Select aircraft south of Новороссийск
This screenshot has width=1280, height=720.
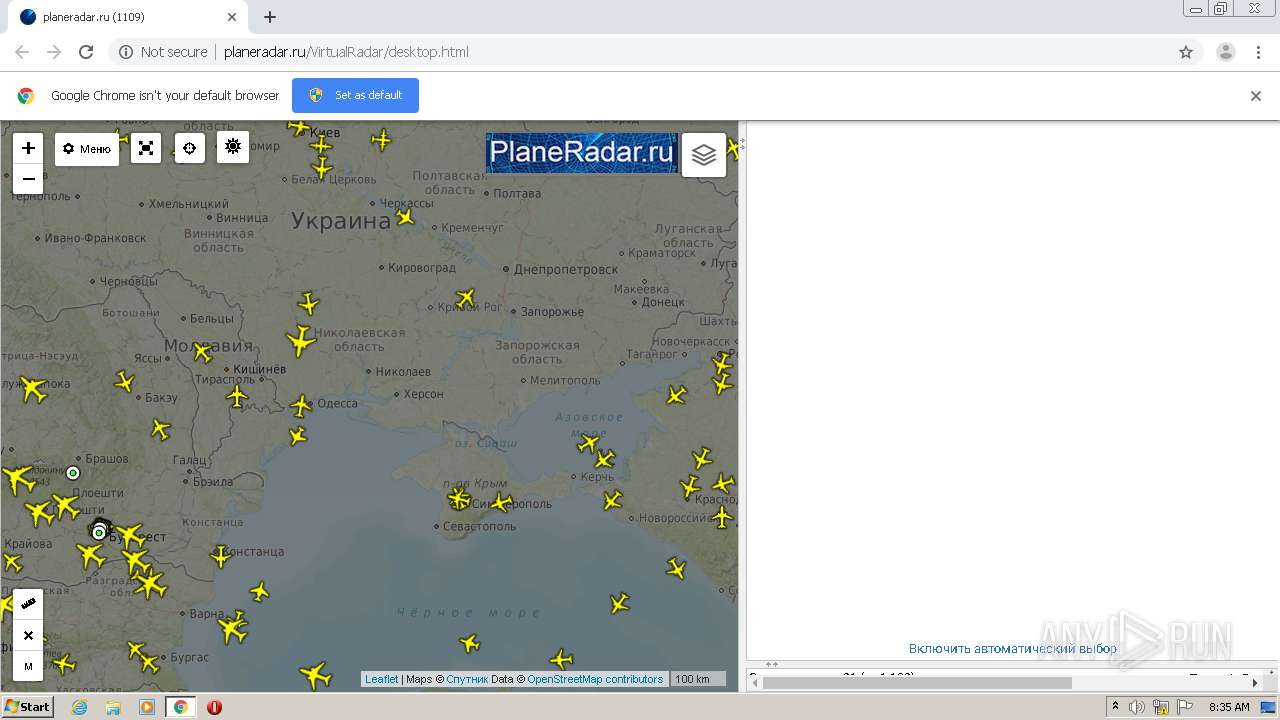click(x=676, y=569)
